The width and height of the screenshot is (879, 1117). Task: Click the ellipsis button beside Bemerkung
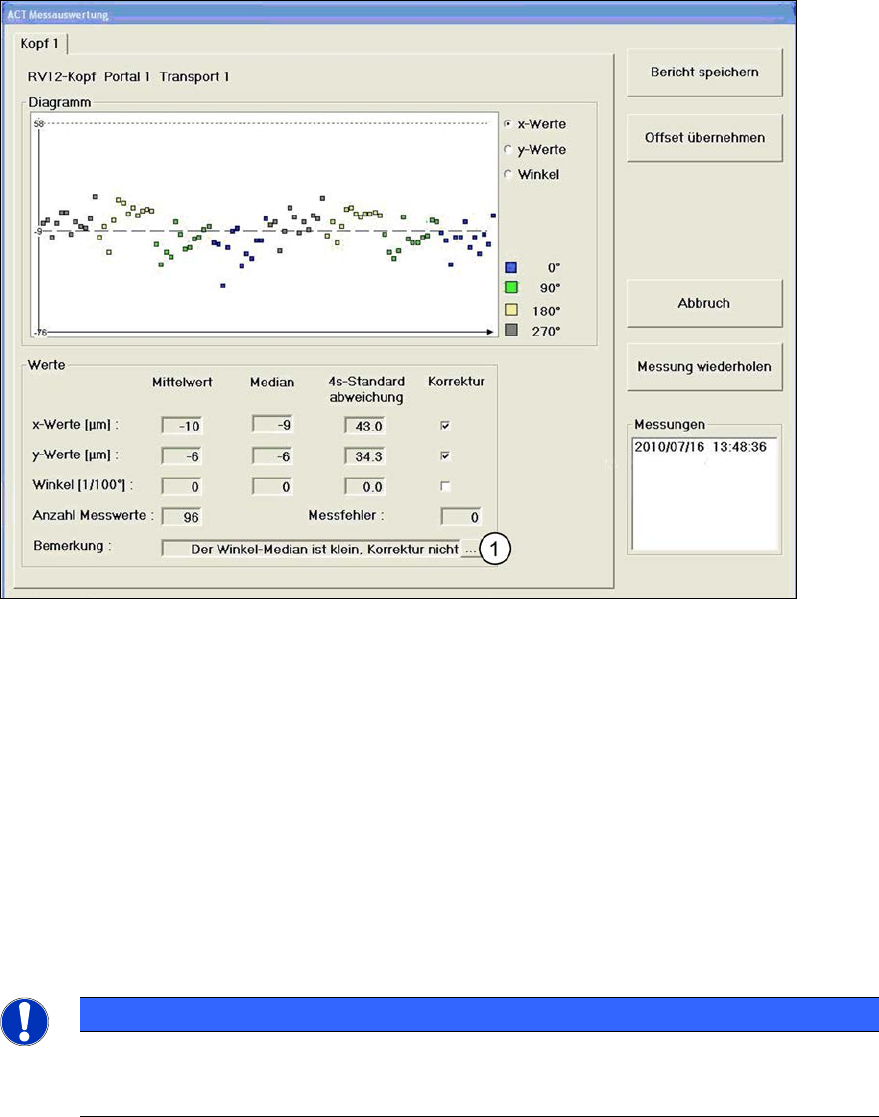471,549
